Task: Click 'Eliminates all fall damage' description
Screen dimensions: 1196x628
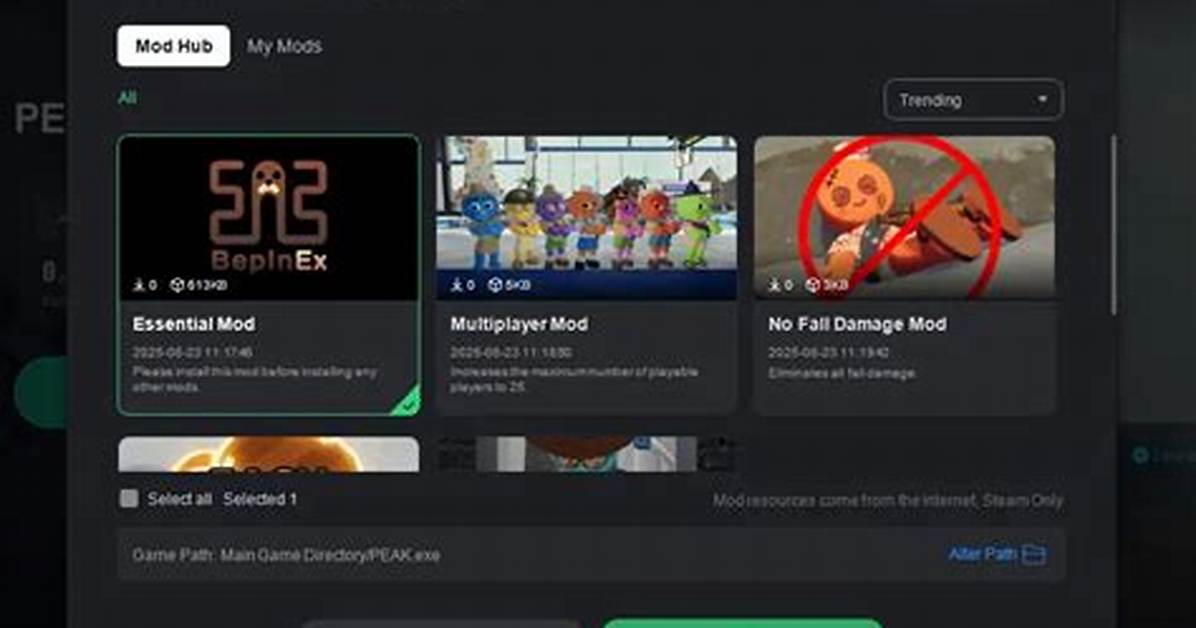Action: click(842, 373)
